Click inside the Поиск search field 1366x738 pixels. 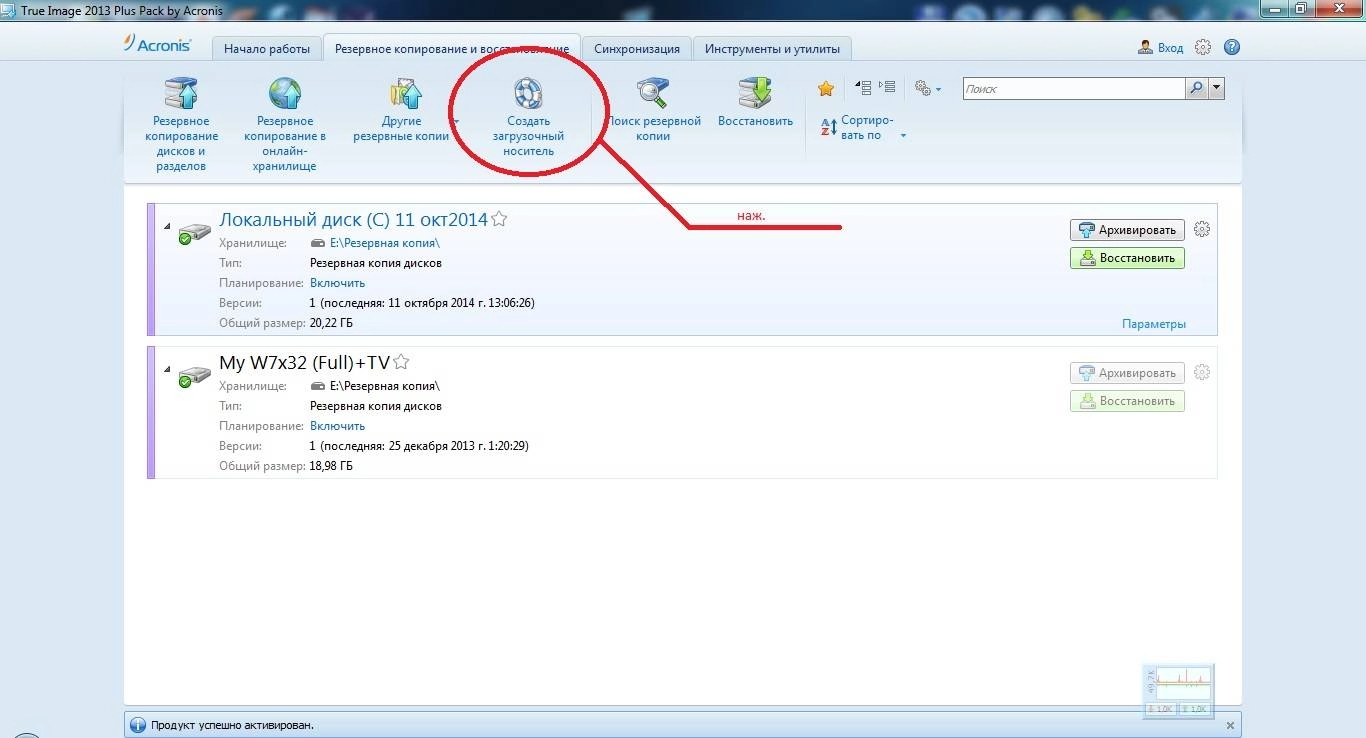pyautogui.click(x=1074, y=89)
